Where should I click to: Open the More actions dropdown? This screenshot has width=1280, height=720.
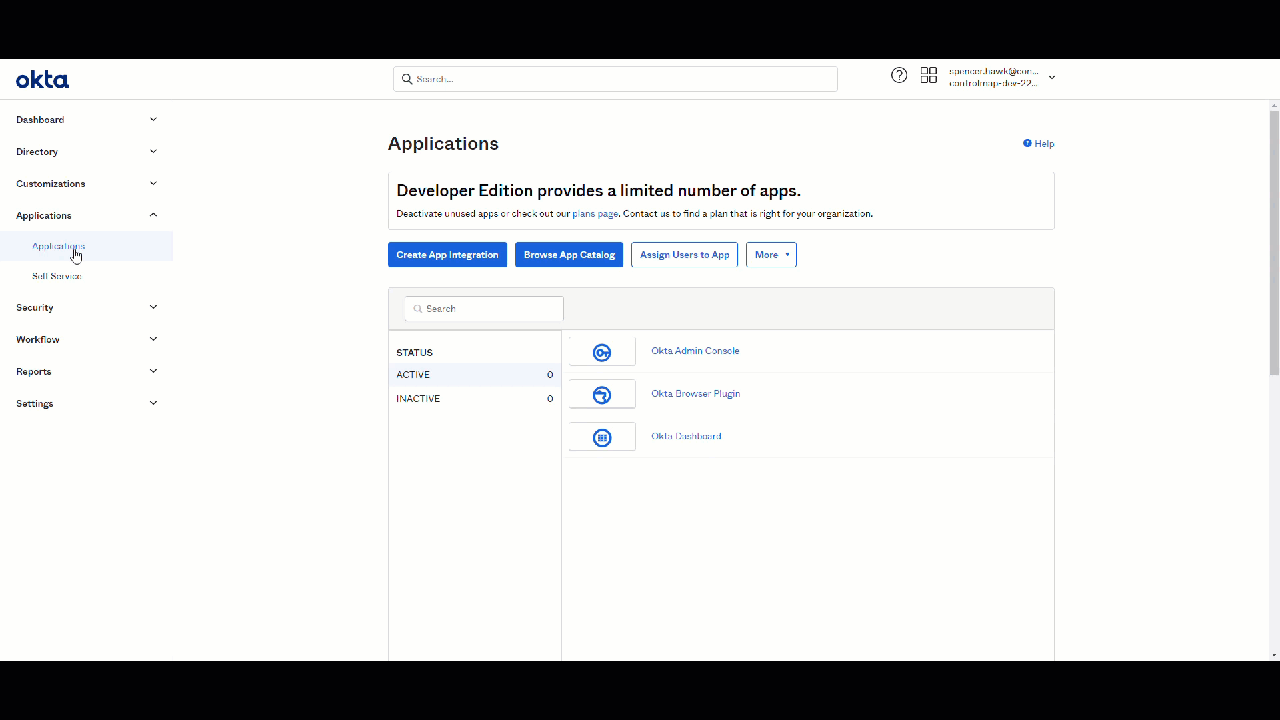pos(770,254)
